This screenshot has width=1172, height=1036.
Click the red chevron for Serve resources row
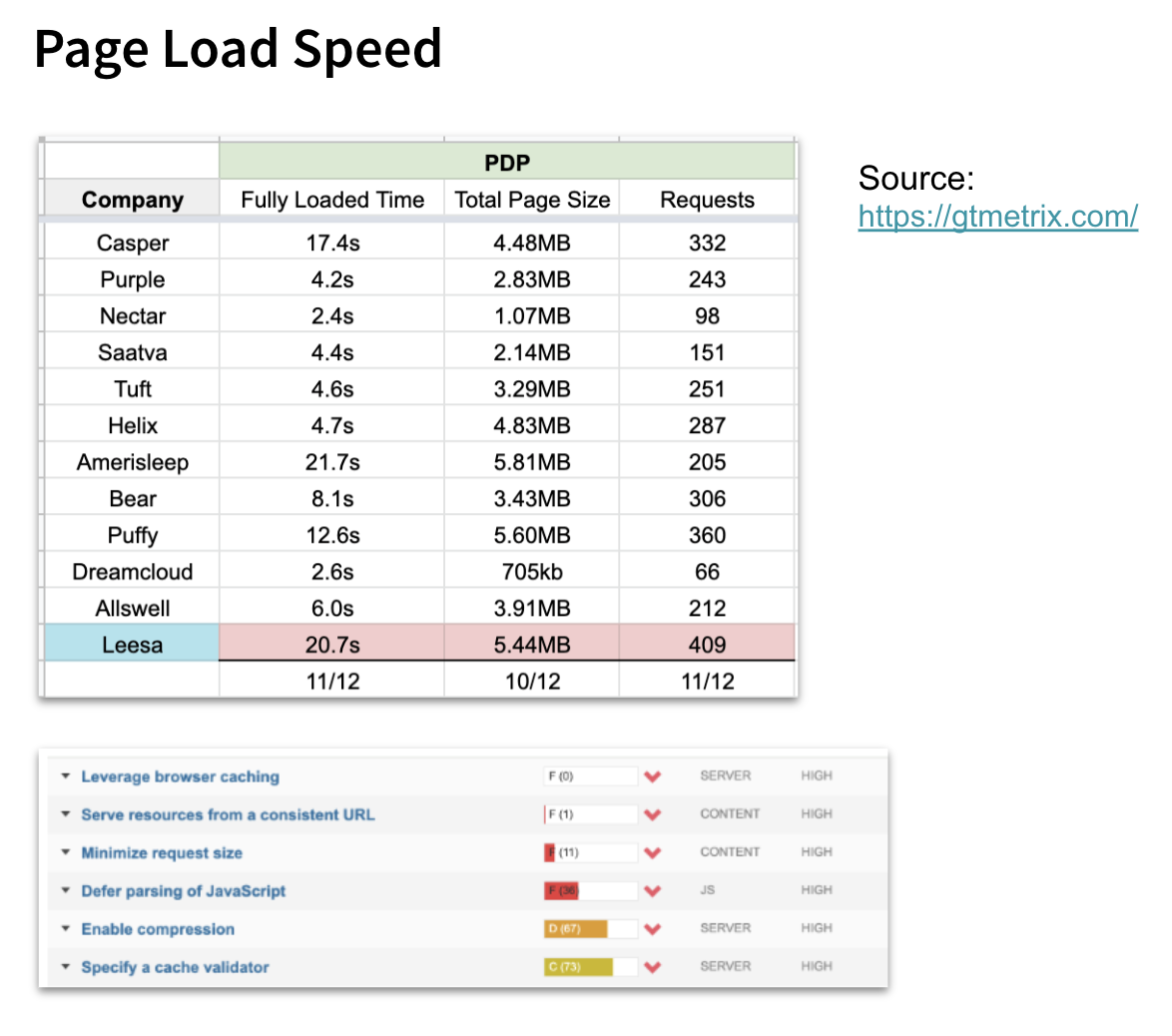pos(653,814)
